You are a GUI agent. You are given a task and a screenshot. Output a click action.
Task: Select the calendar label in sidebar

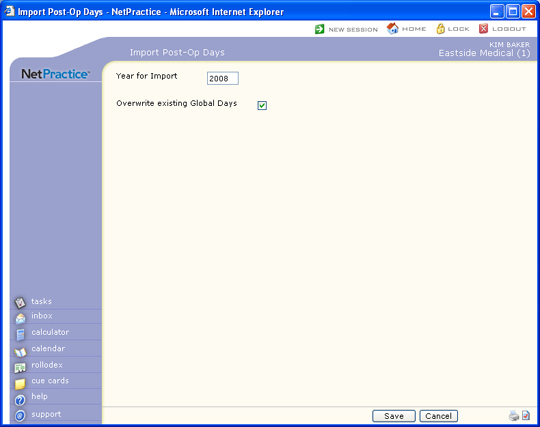(48, 348)
